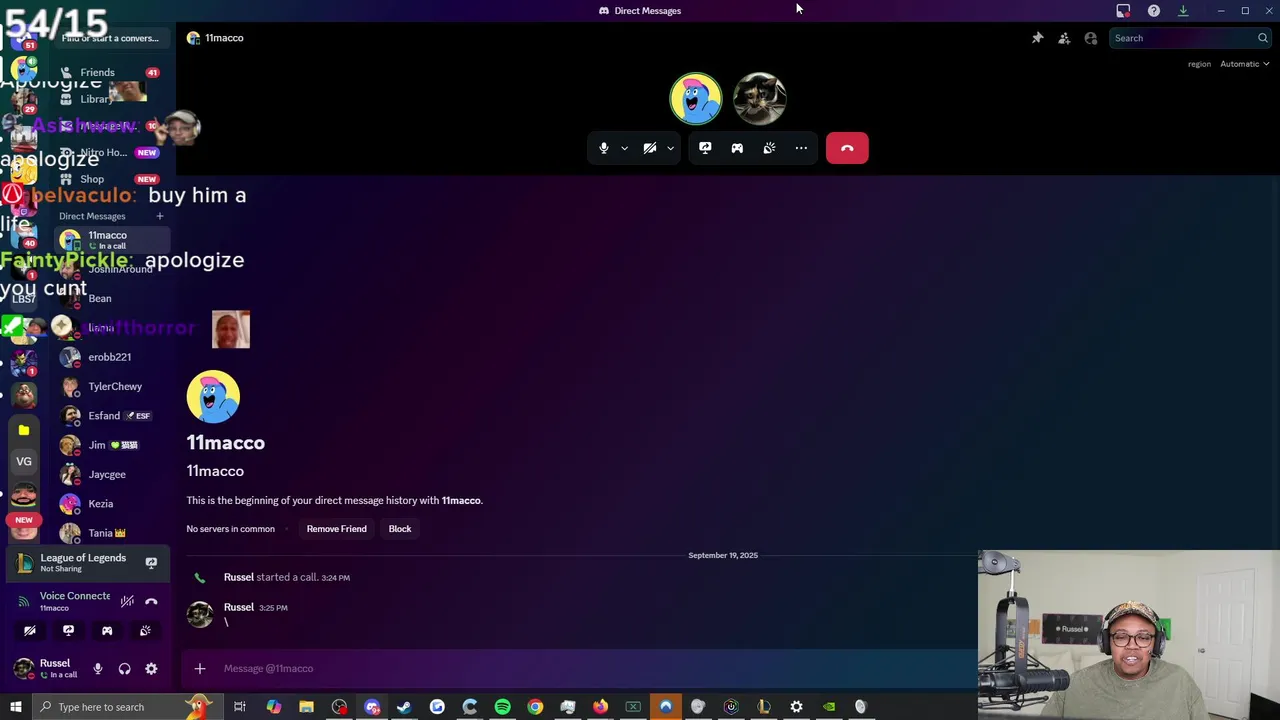
Task: Click Russel's avatar on the message
Action: click(200, 614)
